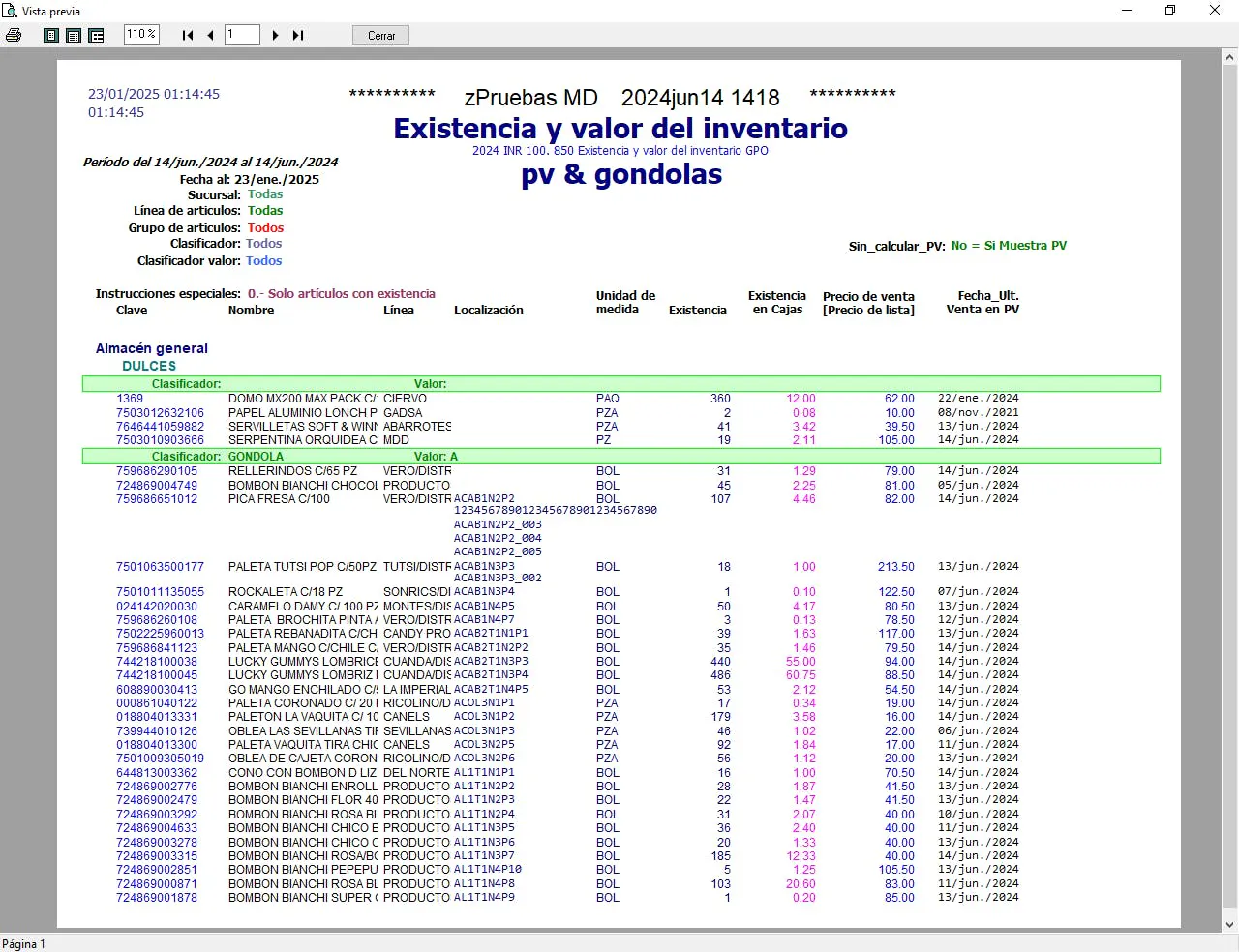
Task: Select page width view icon
Action: tap(74, 35)
